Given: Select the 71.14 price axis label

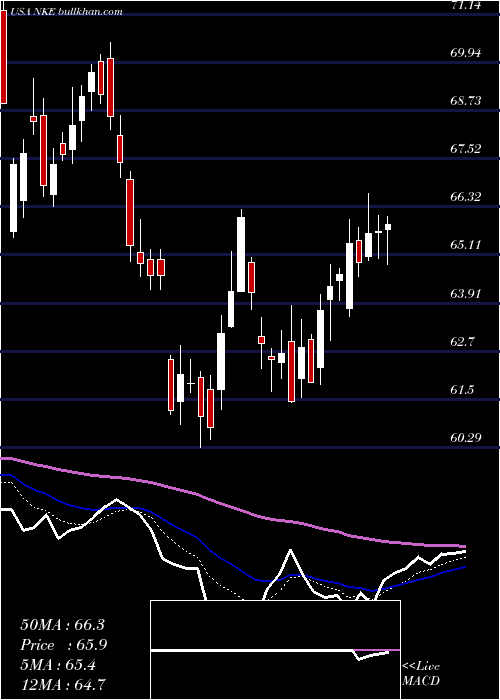Looking at the screenshot, I should pyautogui.click(x=466, y=5).
